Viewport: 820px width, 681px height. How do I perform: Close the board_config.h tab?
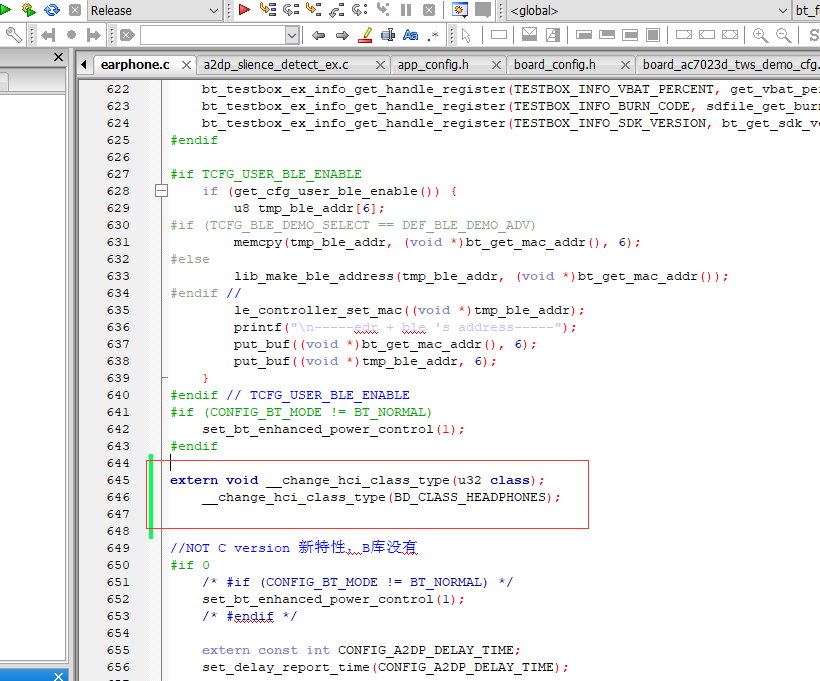point(625,65)
